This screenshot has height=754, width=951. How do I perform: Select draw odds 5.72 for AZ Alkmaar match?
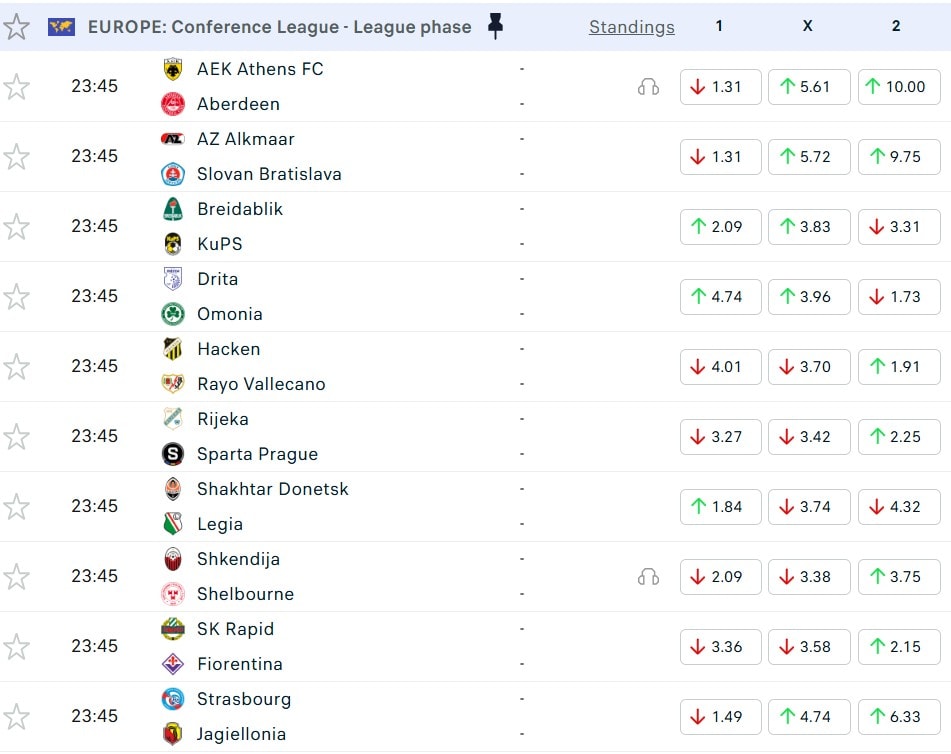808,157
